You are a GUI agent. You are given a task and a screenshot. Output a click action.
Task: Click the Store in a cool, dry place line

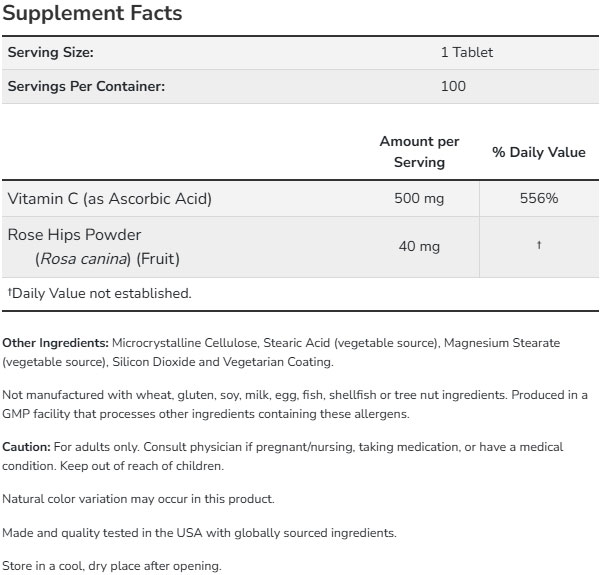tap(111, 566)
